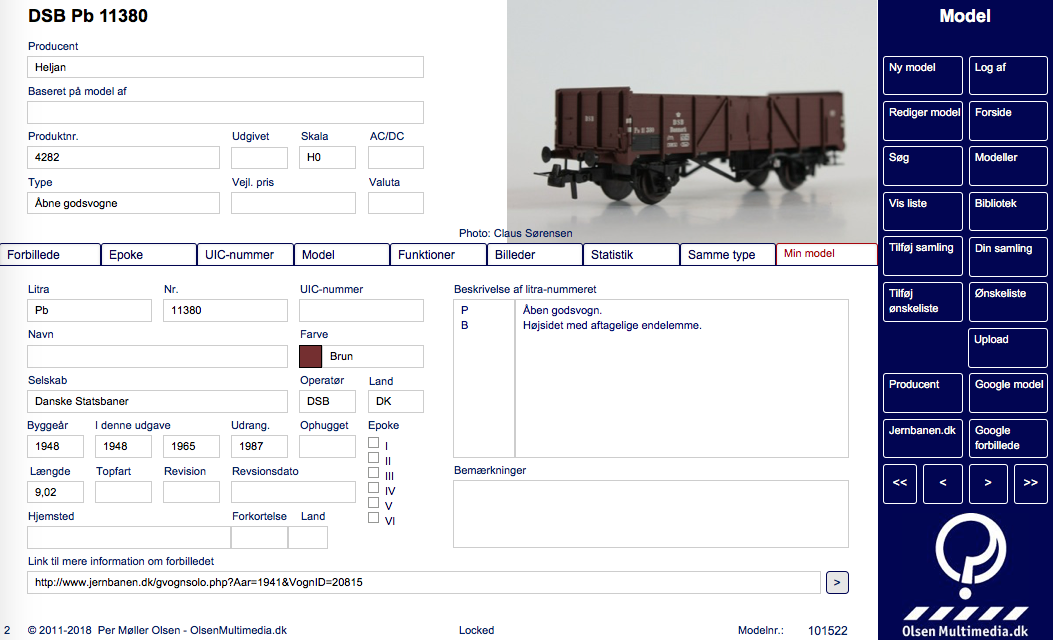The image size is (1053, 640).
Task: Open the Søg search button
Action: (923, 166)
